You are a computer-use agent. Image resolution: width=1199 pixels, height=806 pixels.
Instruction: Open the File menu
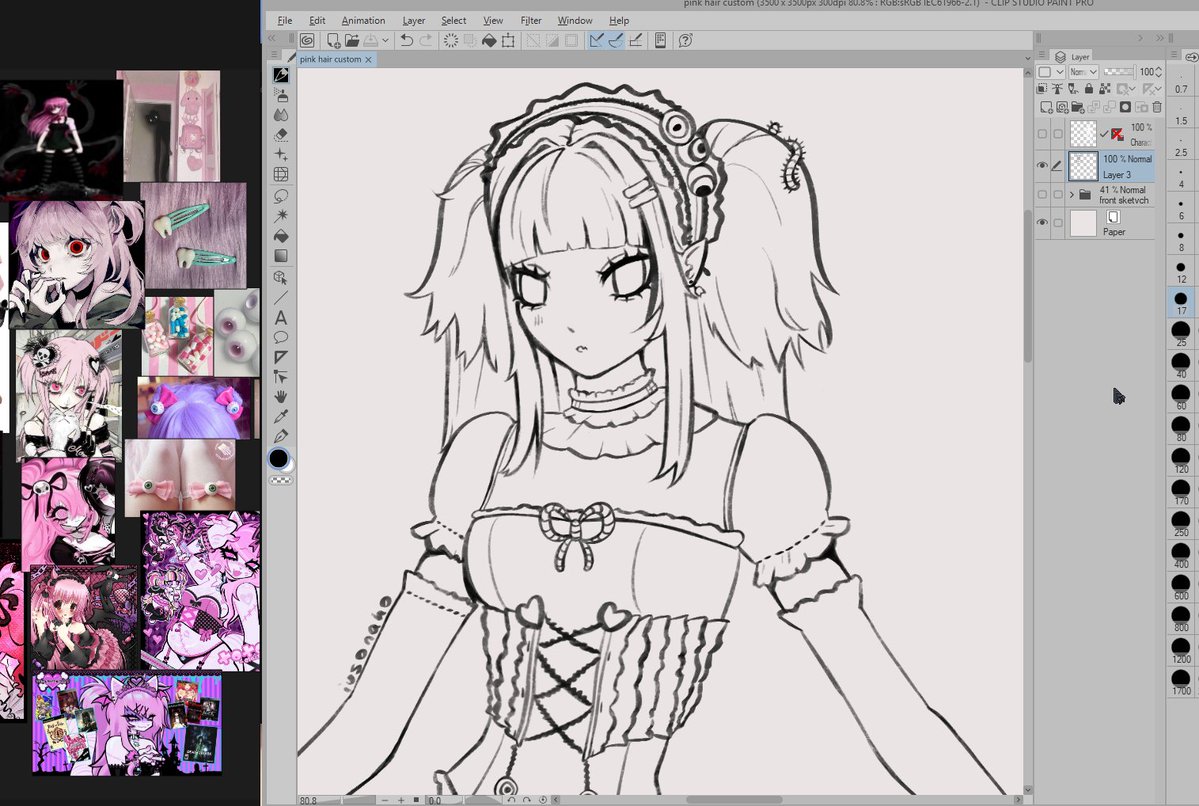(284, 21)
